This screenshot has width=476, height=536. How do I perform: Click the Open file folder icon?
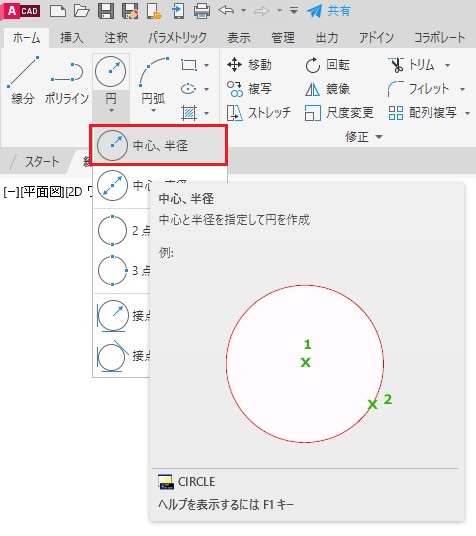82,11
